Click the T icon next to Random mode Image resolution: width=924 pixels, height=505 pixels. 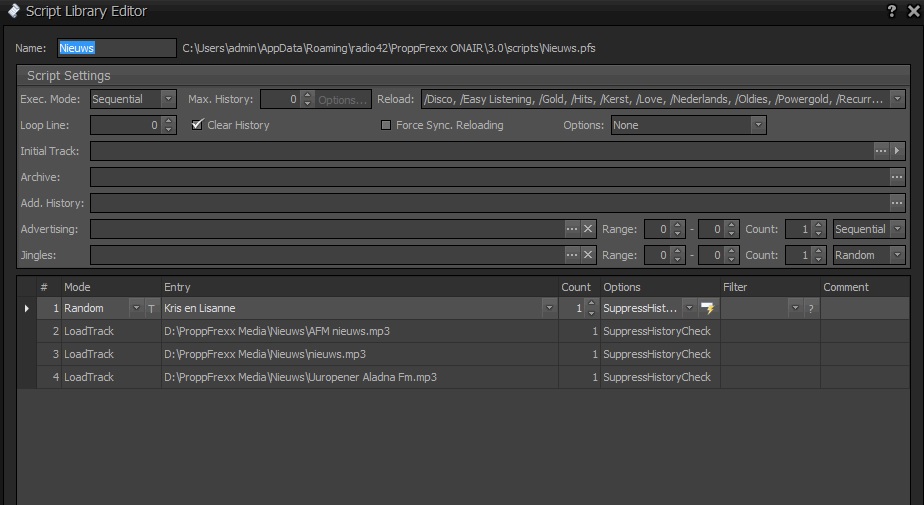click(x=152, y=309)
